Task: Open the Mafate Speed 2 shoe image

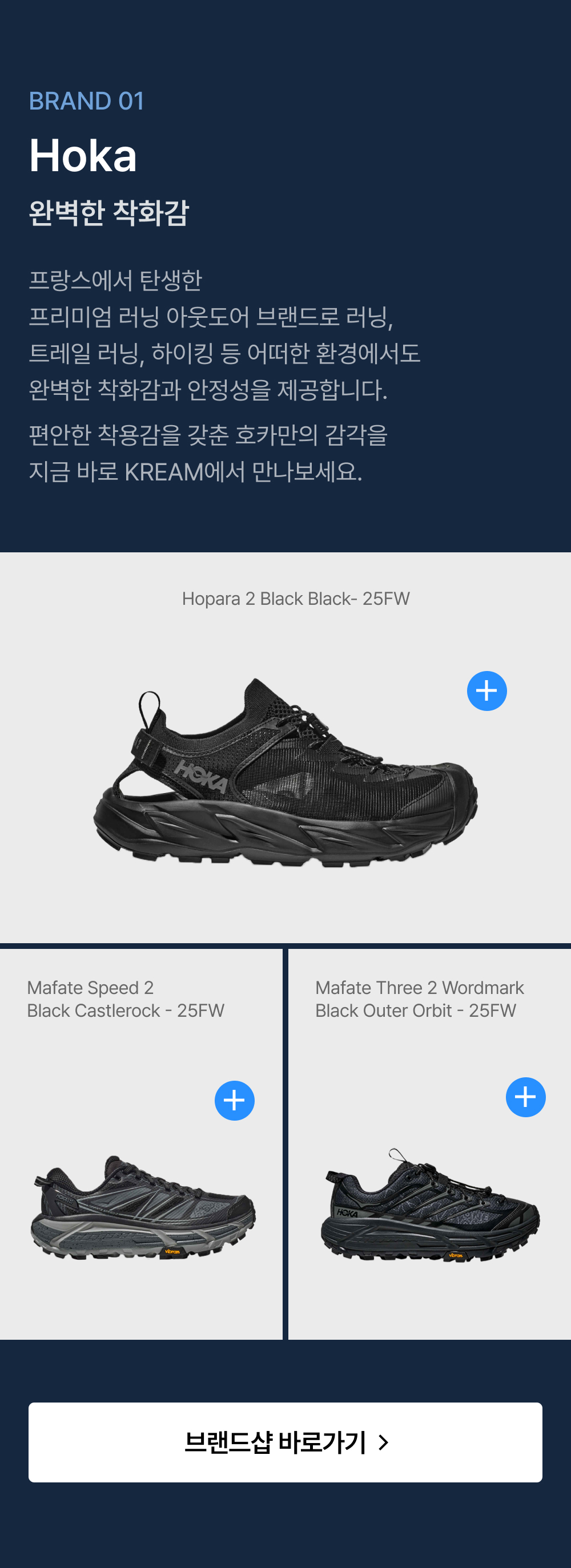Action: [143, 1209]
